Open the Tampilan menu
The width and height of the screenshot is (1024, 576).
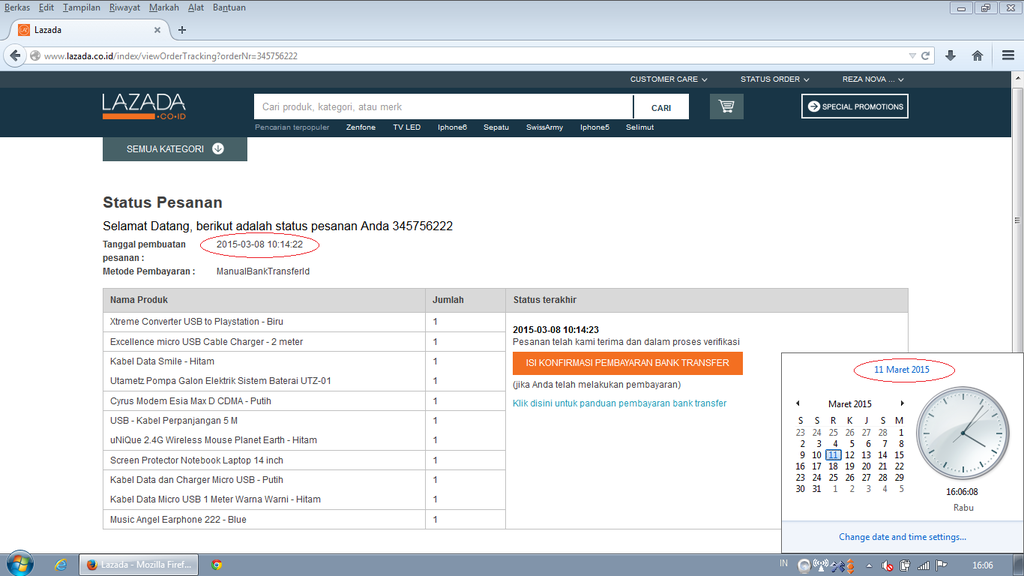pyautogui.click(x=82, y=8)
